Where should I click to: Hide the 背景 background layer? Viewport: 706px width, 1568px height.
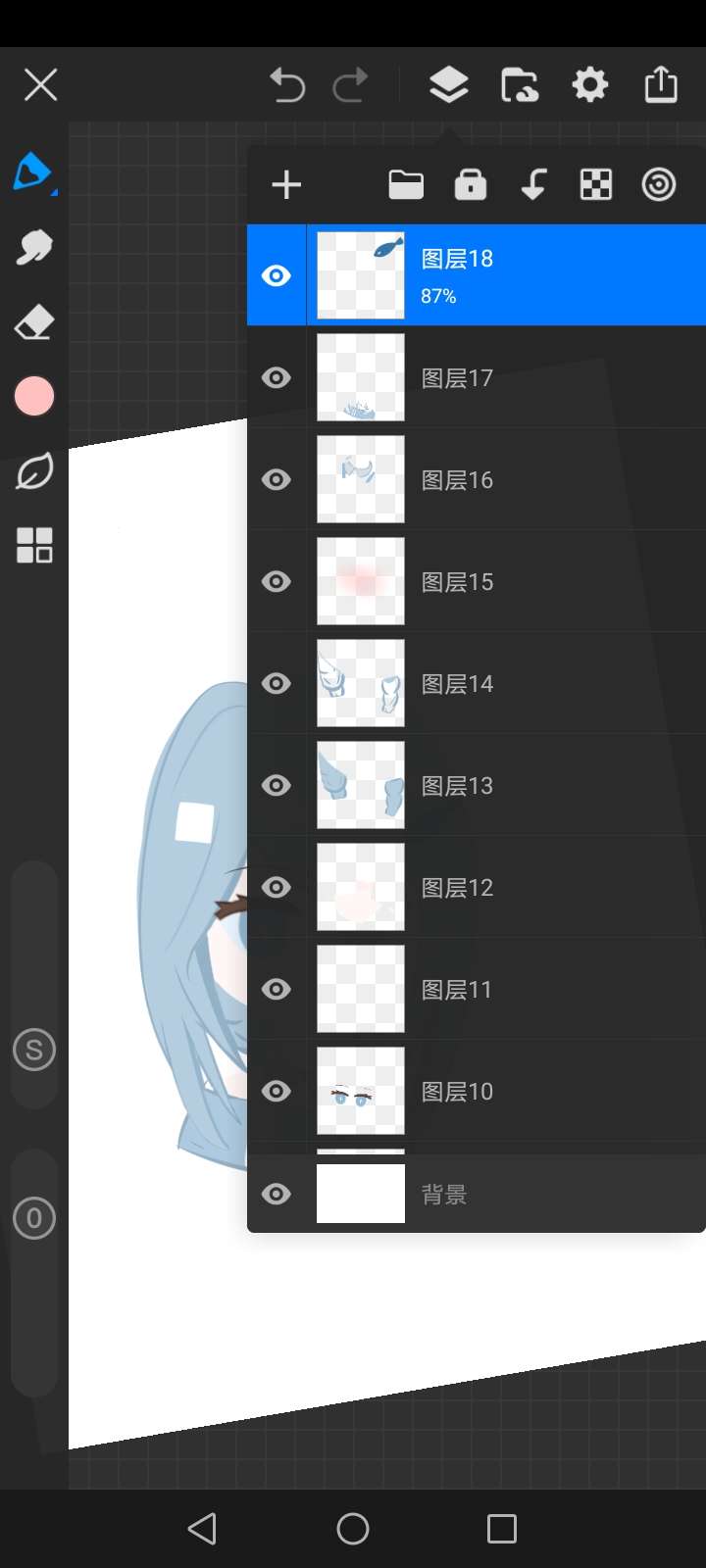pos(277,1194)
